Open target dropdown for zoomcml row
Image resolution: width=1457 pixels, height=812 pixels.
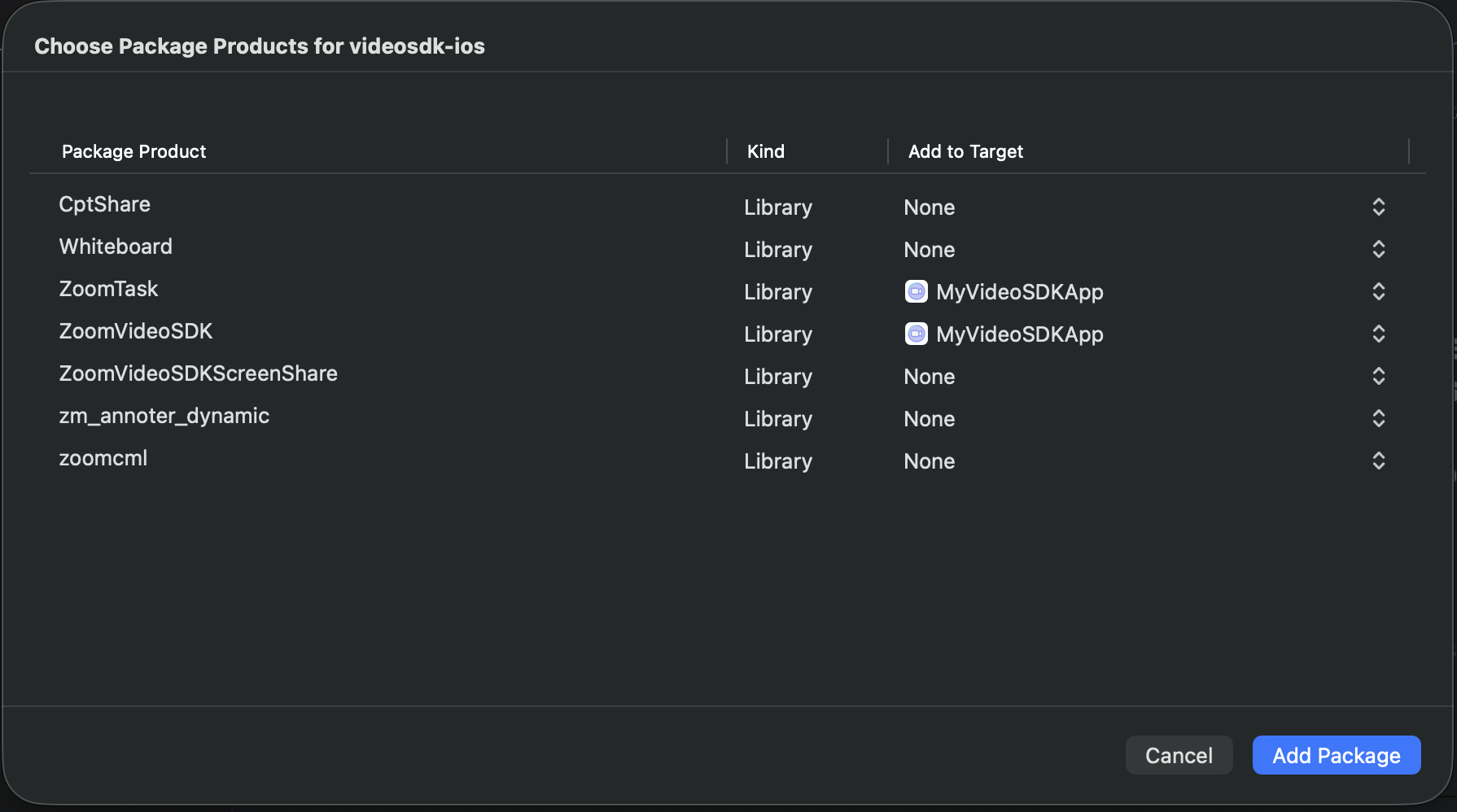[x=1378, y=461]
